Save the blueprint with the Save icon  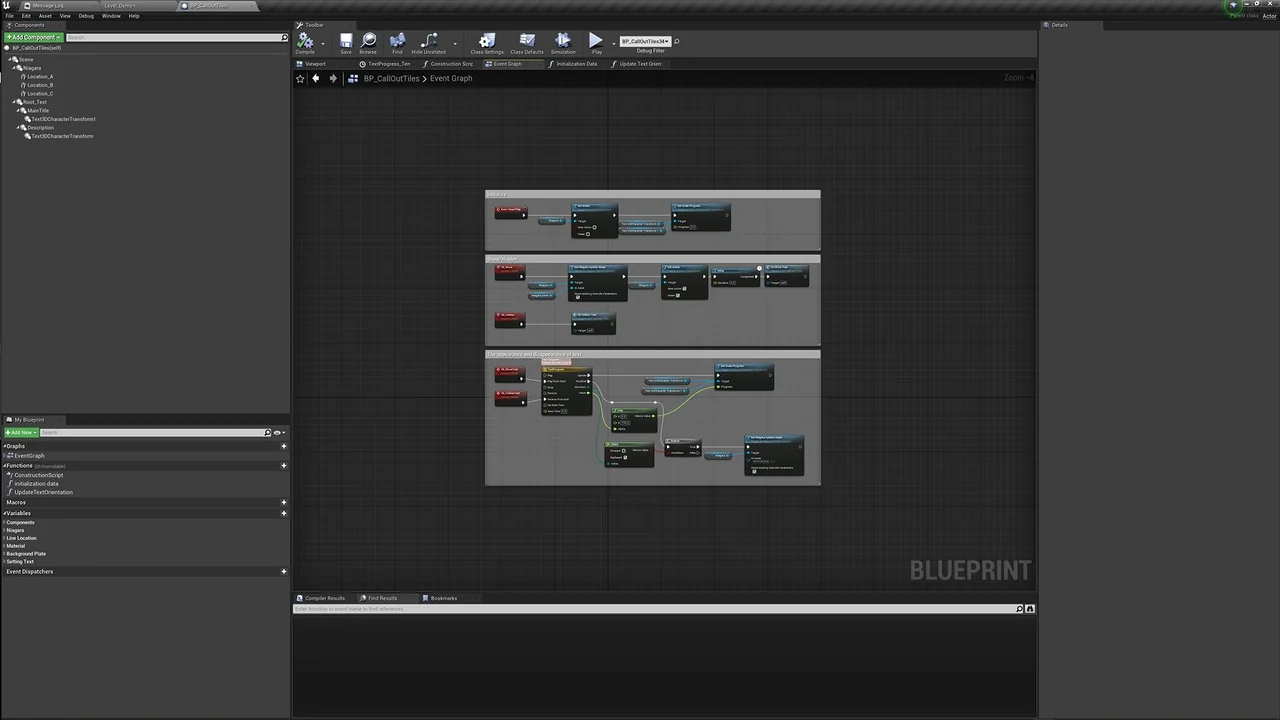tap(345, 42)
